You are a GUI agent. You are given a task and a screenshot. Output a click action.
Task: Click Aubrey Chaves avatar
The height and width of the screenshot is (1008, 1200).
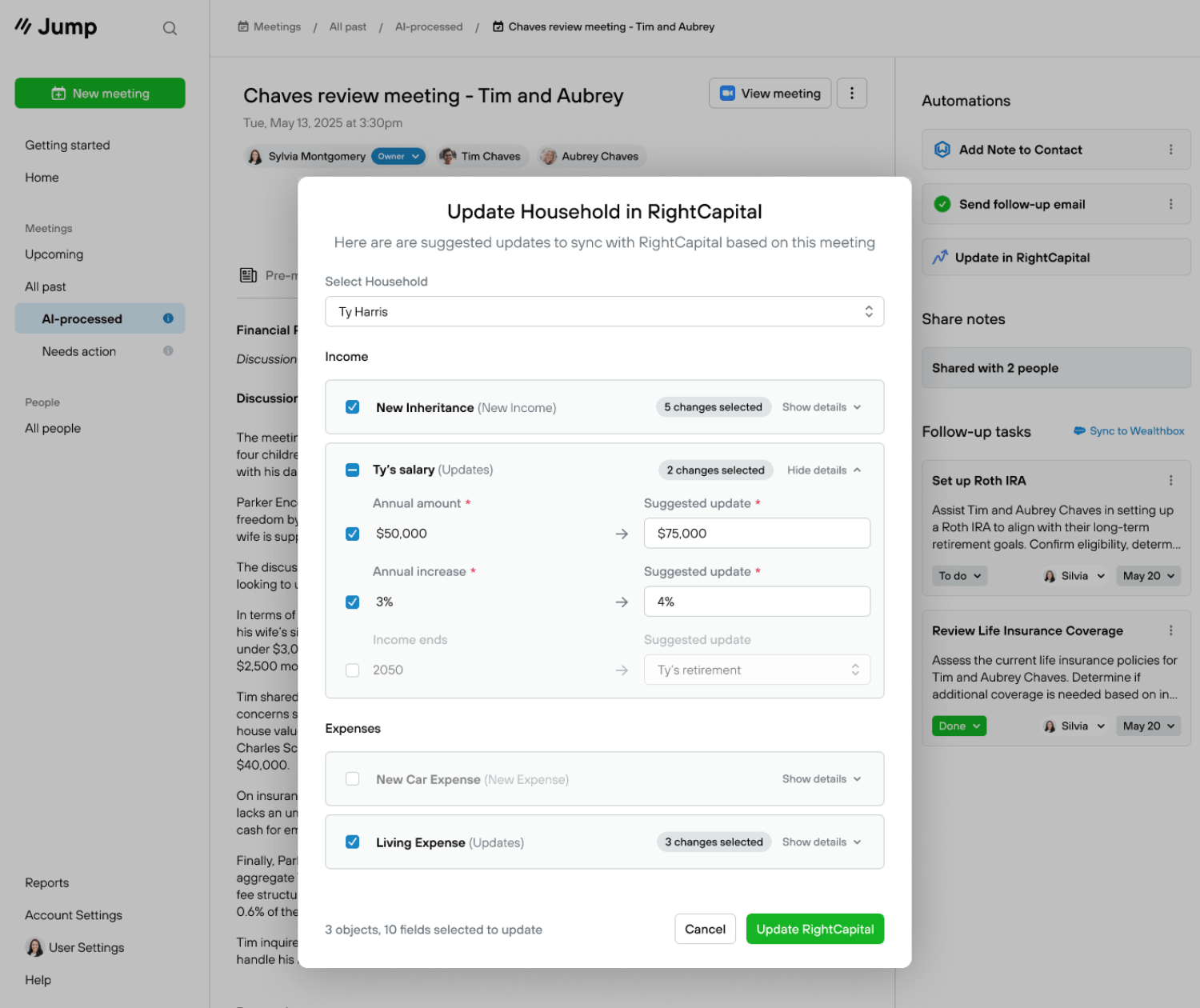click(x=548, y=157)
